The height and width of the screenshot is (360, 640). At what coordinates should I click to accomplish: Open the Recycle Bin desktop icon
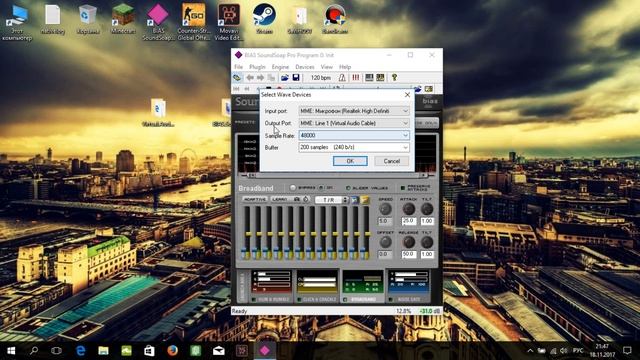[x=87, y=19]
